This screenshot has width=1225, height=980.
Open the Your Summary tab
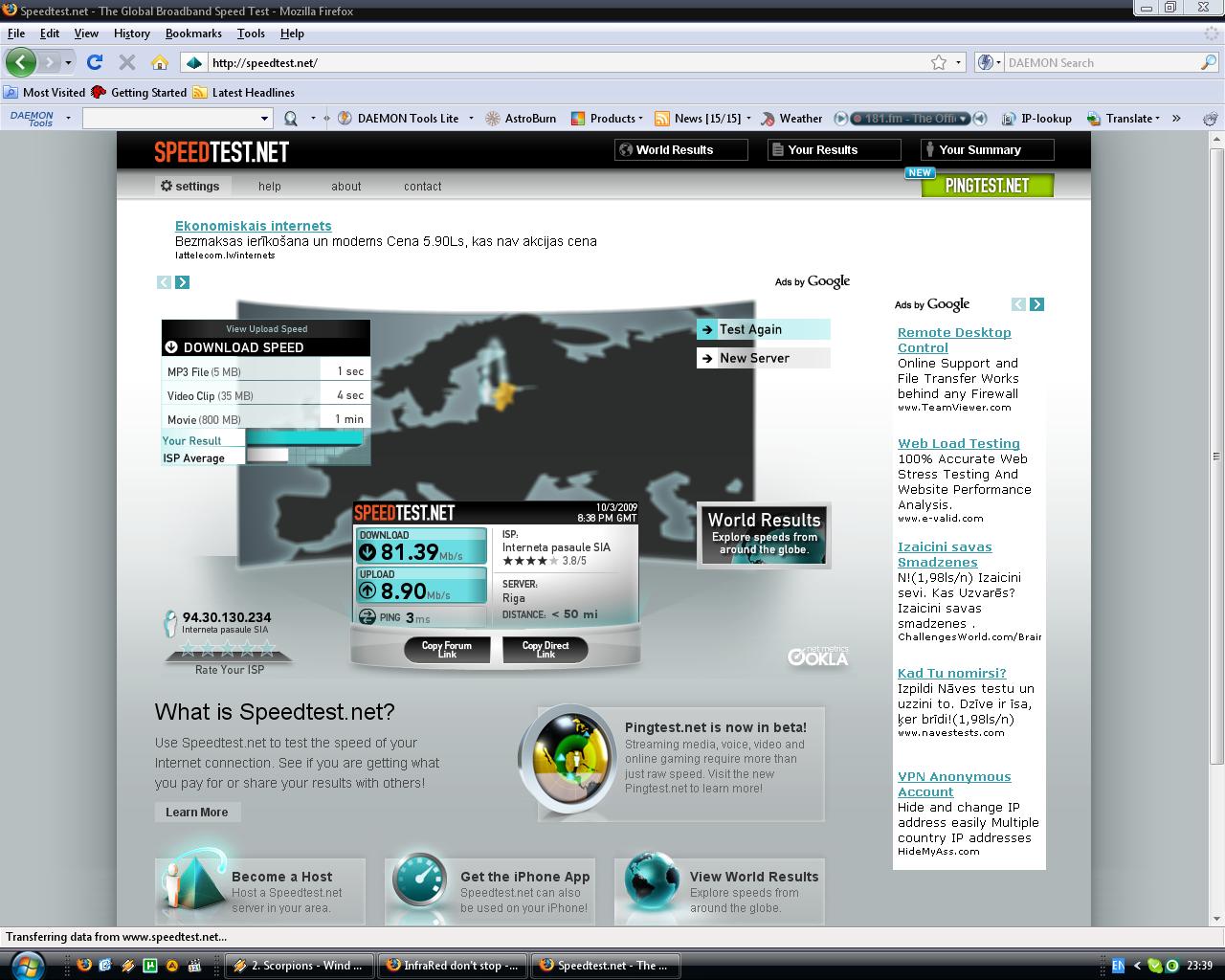tap(987, 149)
